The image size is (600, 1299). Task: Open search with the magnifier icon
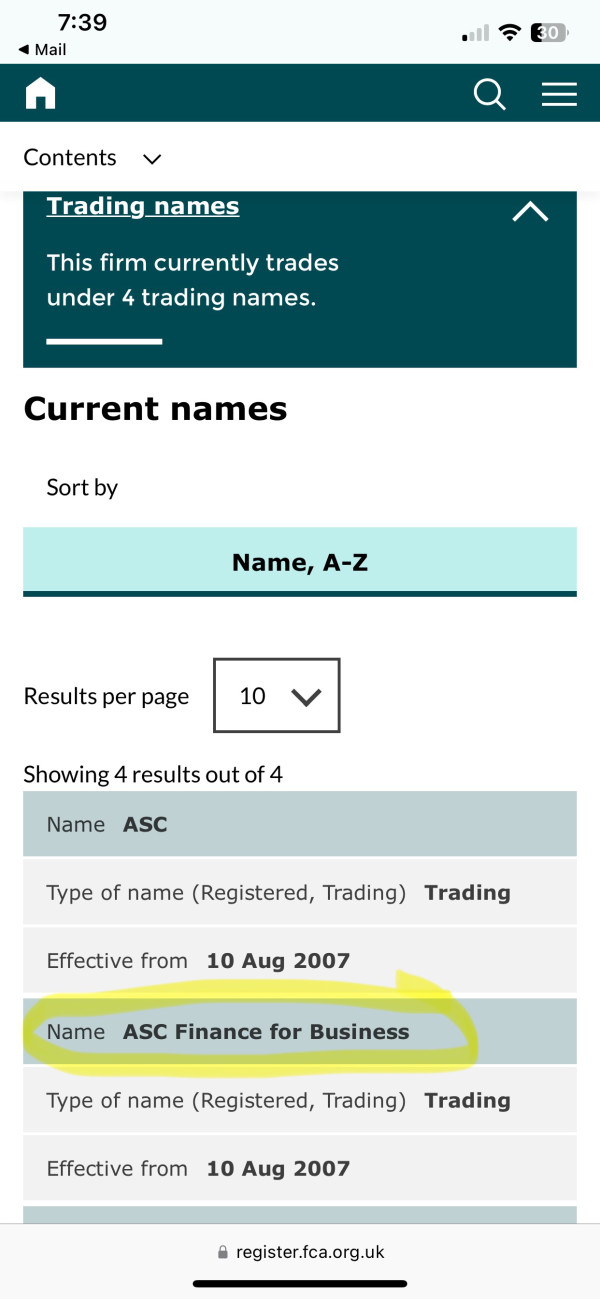click(489, 95)
